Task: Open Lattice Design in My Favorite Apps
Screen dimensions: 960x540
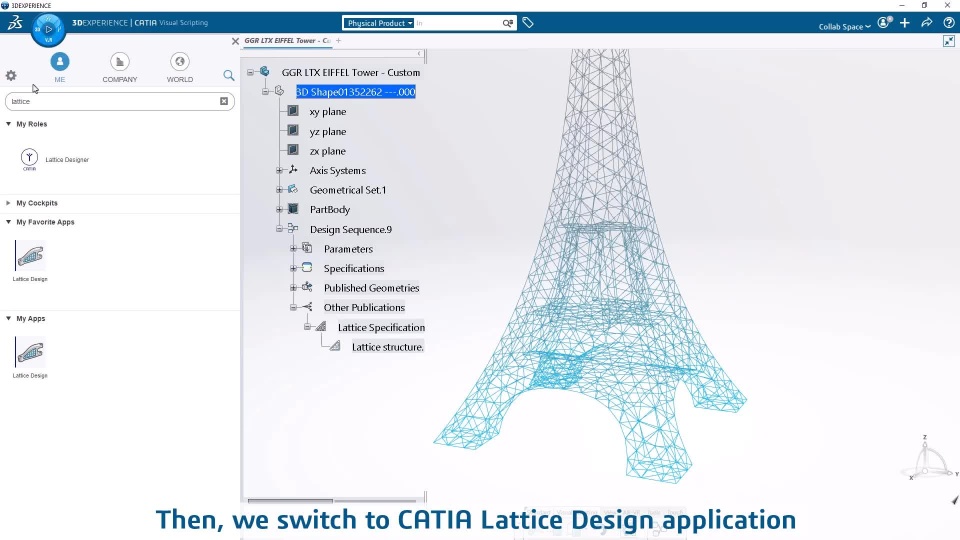Action: click(30, 255)
